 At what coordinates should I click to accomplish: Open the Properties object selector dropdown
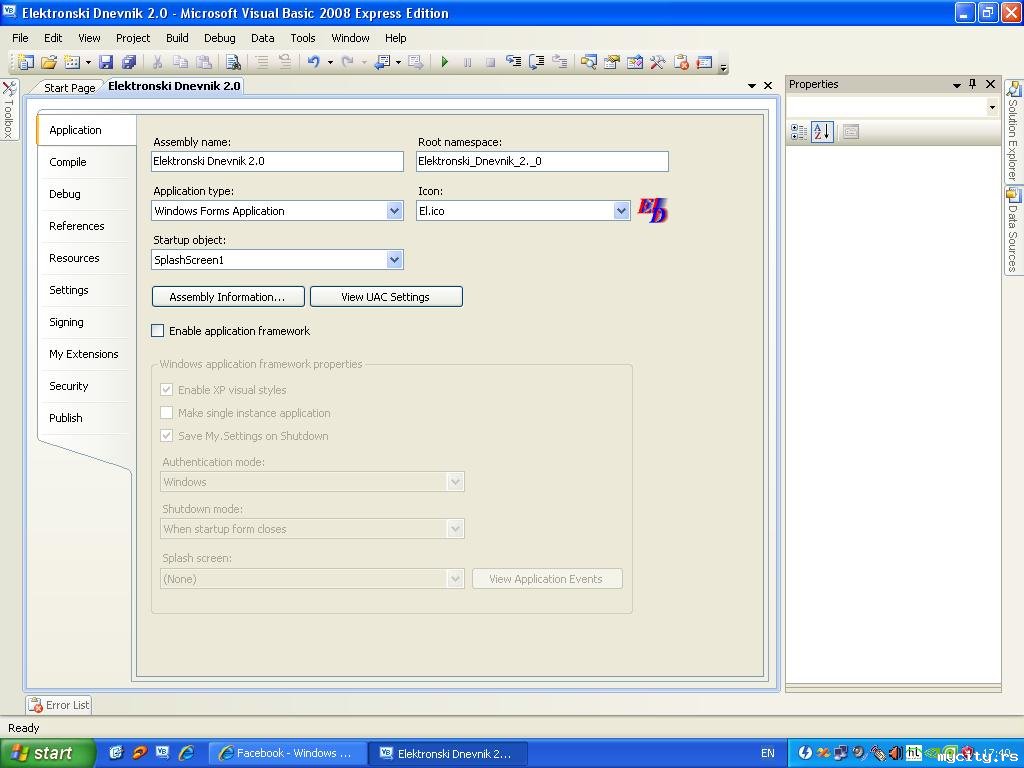pos(992,107)
